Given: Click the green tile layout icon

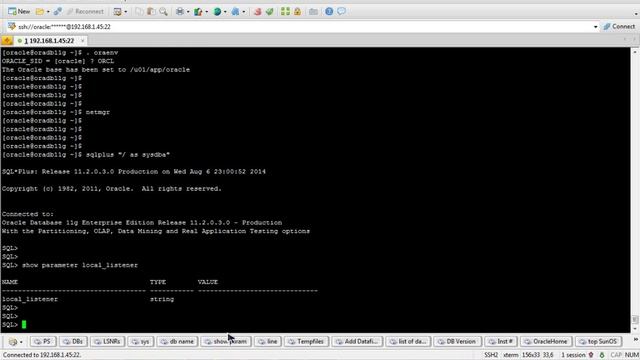Looking at the screenshot, I should click(x=285, y=12).
